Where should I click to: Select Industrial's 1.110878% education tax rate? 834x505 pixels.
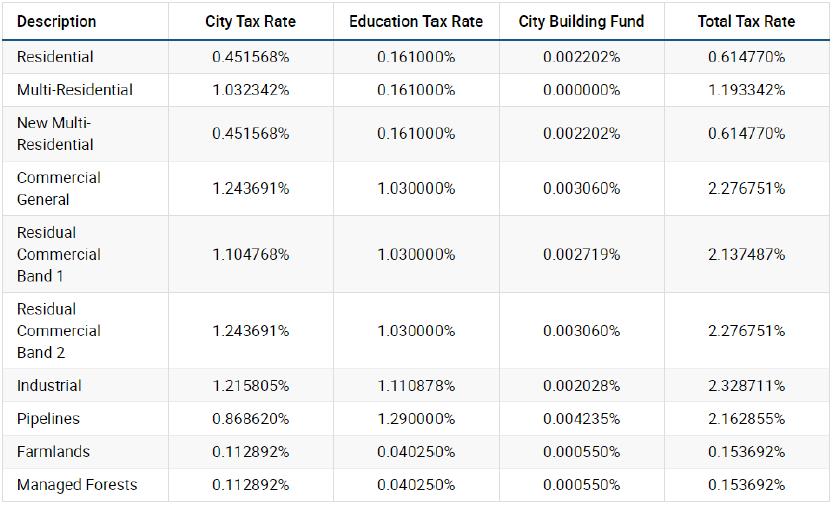click(x=416, y=386)
